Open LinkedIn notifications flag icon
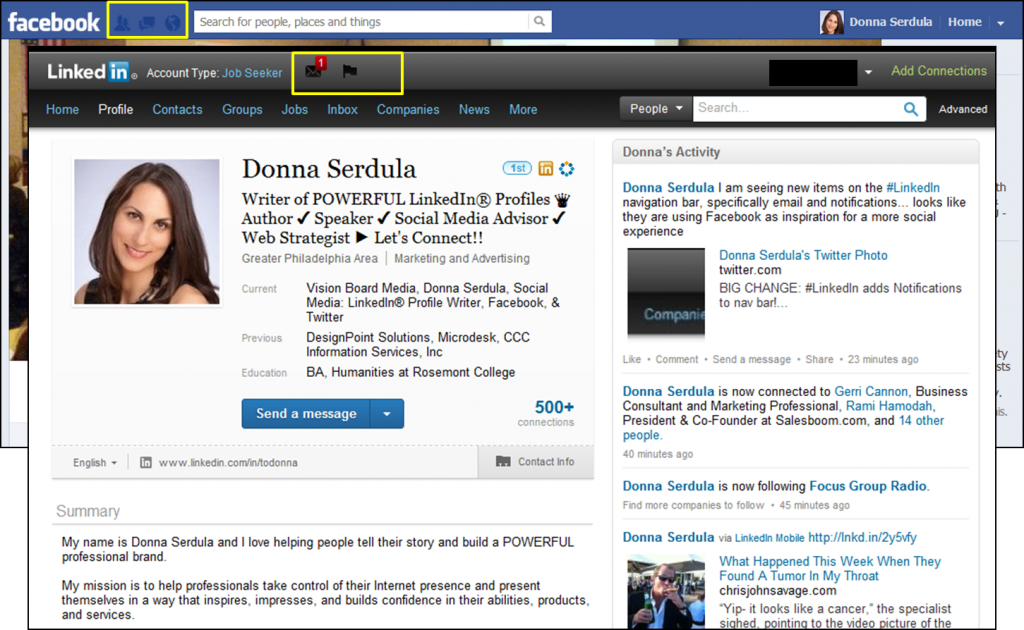 pos(350,71)
